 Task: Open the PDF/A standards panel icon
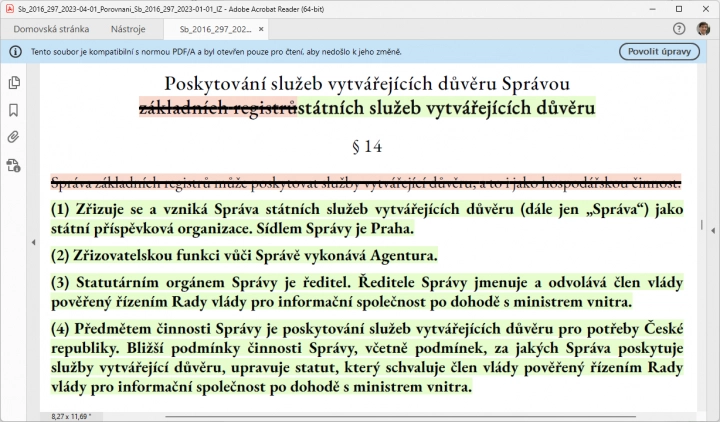14,165
